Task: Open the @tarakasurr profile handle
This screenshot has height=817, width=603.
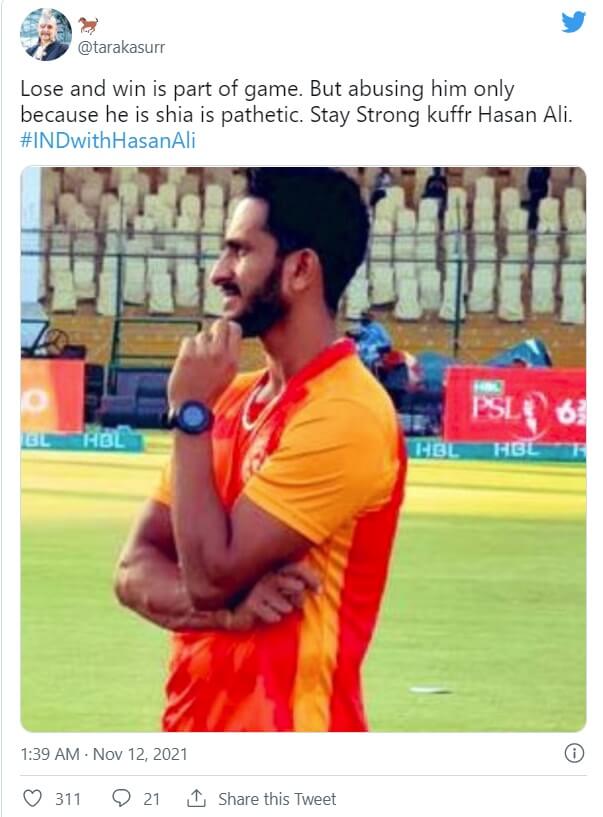Action: [121, 47]
